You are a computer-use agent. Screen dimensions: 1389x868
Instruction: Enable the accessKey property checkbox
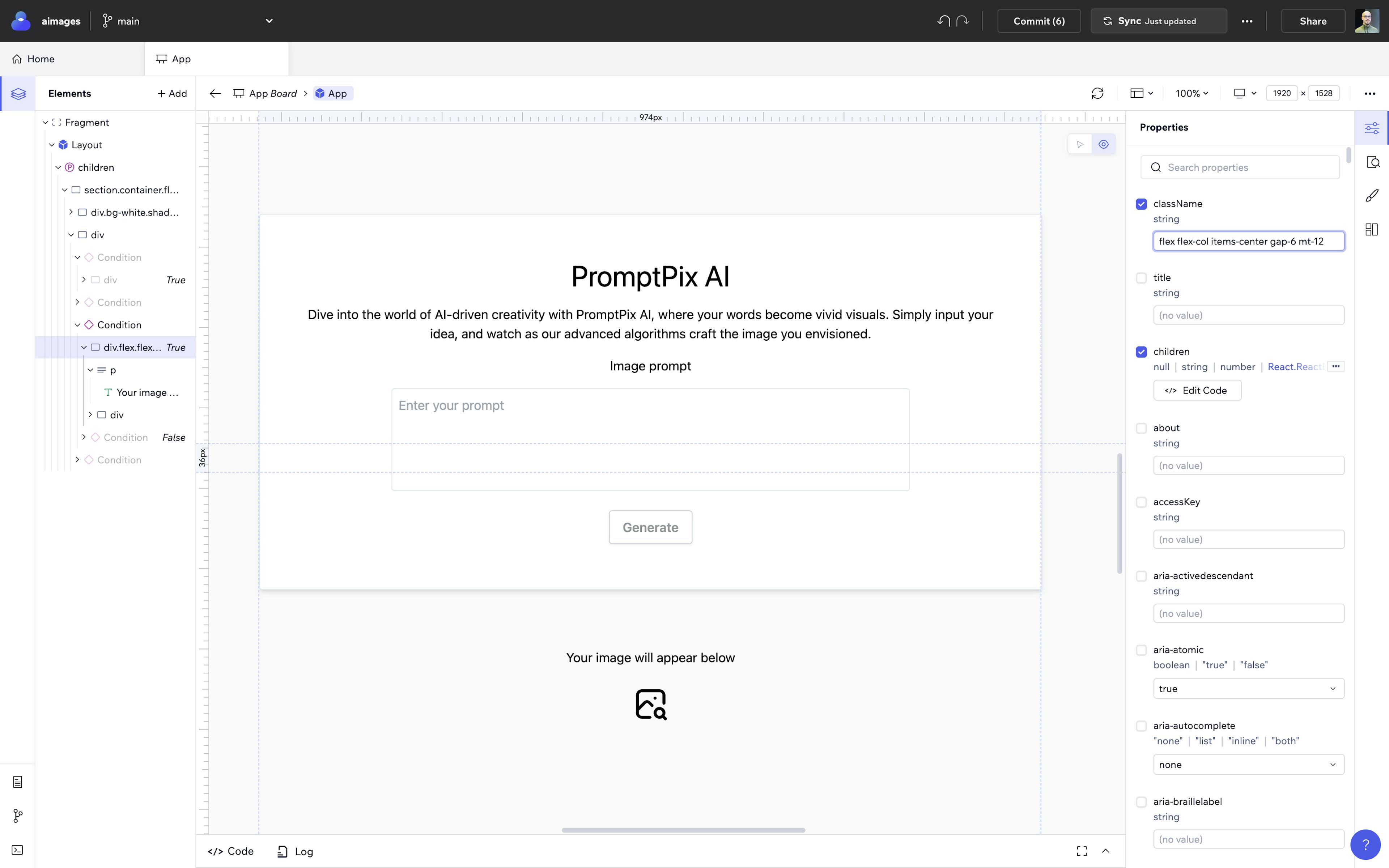click(x=1141, y=502)
